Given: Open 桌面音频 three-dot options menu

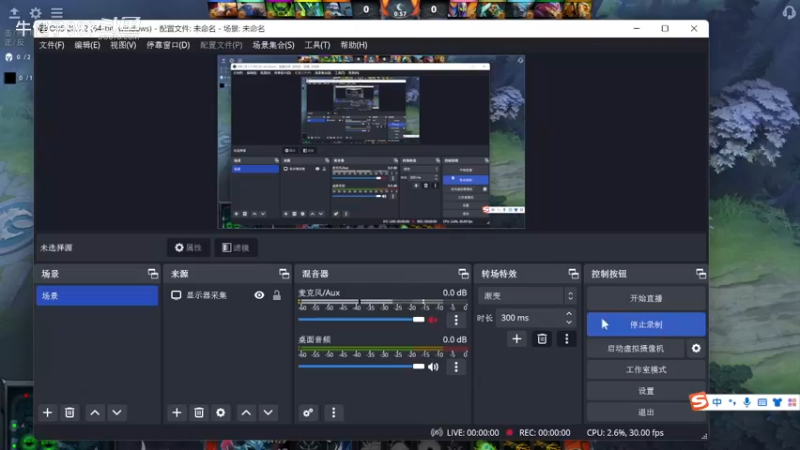Looking at the screenshot, I should pos(456,367).
